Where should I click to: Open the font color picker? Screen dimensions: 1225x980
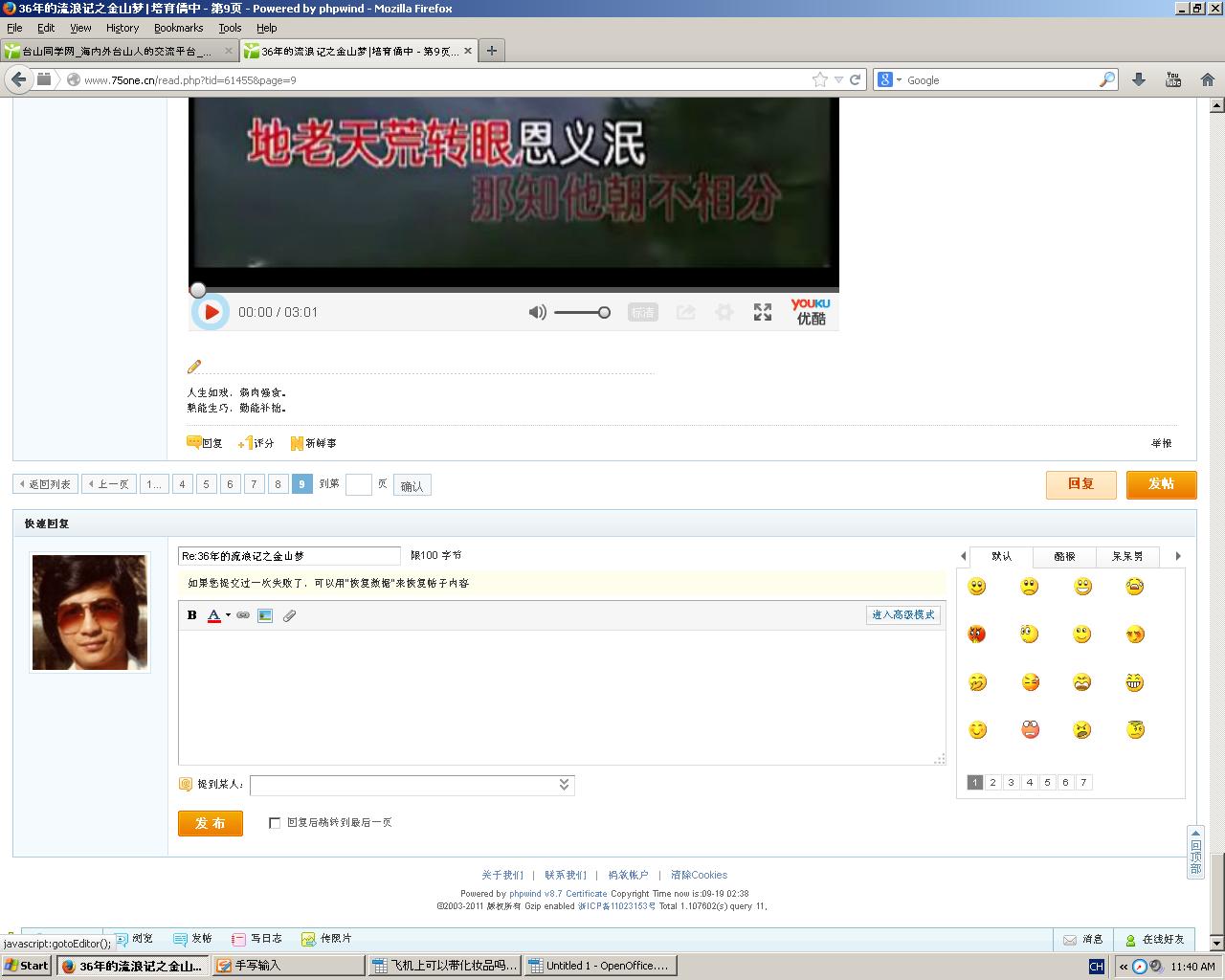click(214, 615)
